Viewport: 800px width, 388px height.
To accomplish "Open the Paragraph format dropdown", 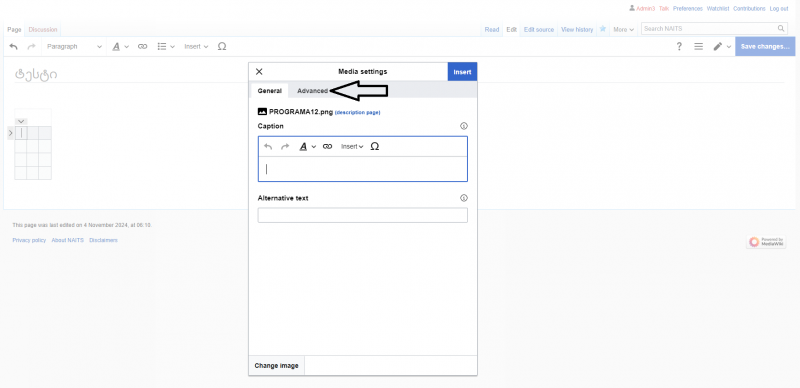I will pyautogui.click(x=74, y=46).
